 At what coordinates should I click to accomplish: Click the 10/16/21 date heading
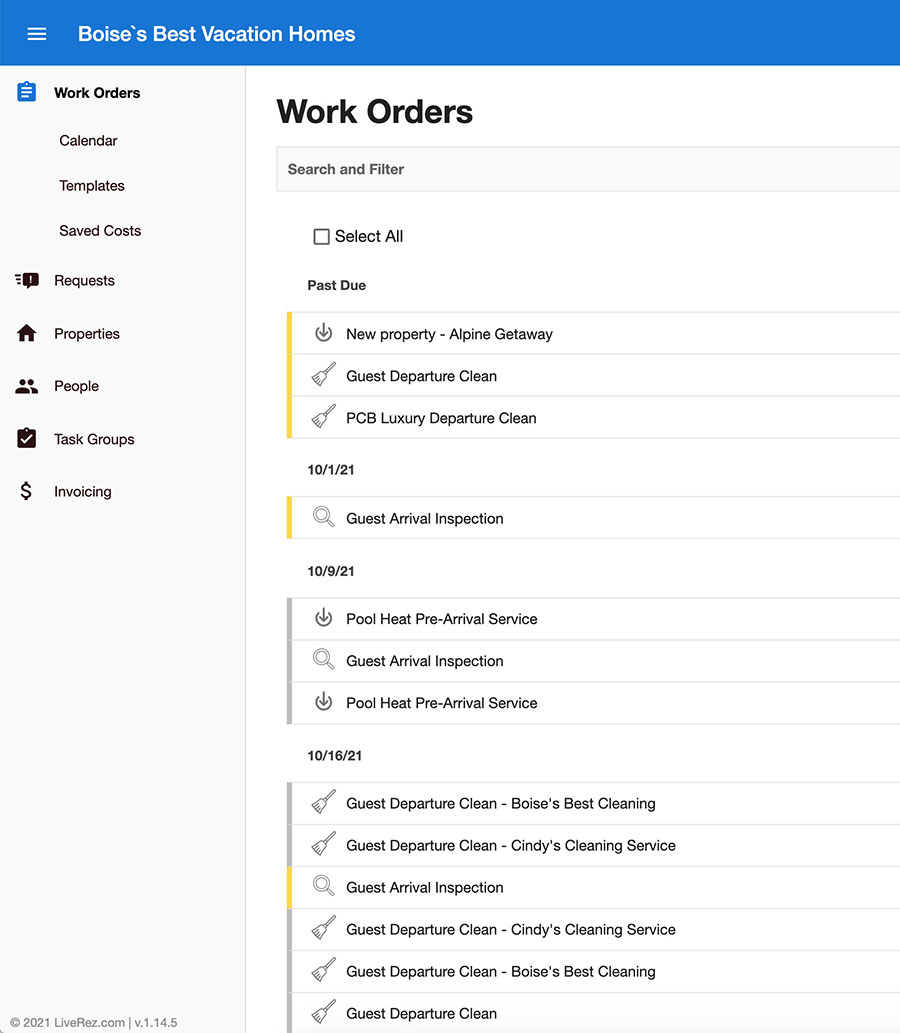click(x=335, y=756)
